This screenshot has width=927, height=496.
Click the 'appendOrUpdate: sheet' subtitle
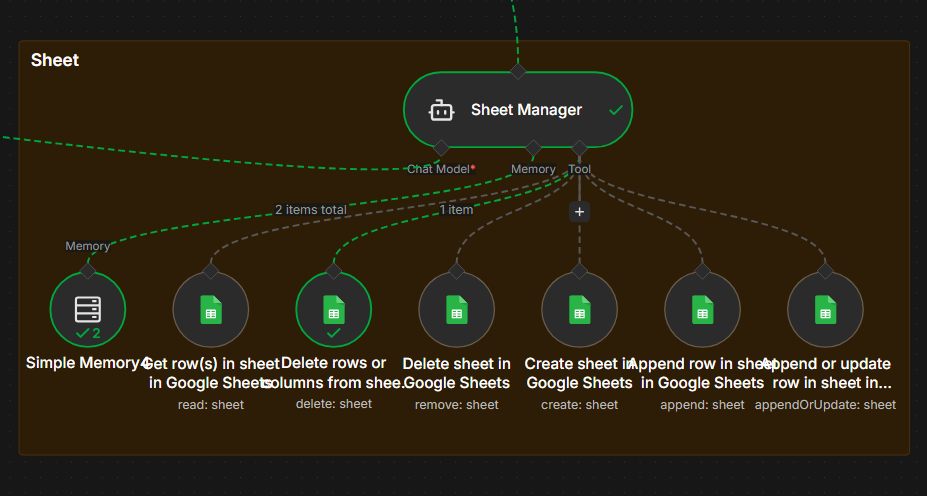pos(825,405)
